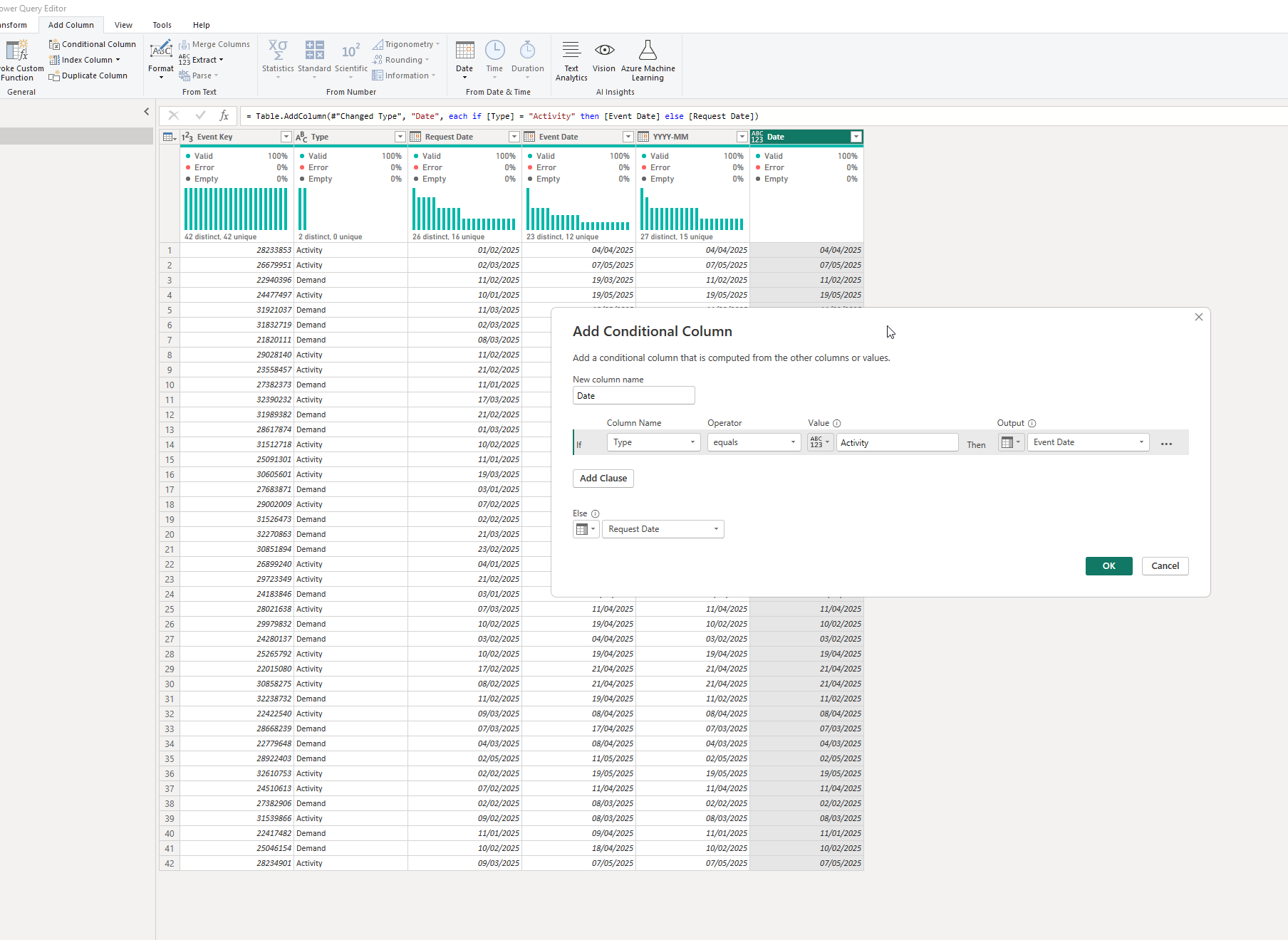The width and height of the screenshot is (1288, 940).
Task: Select Duplicate Column in the ribbon
Action: point(88,75)
